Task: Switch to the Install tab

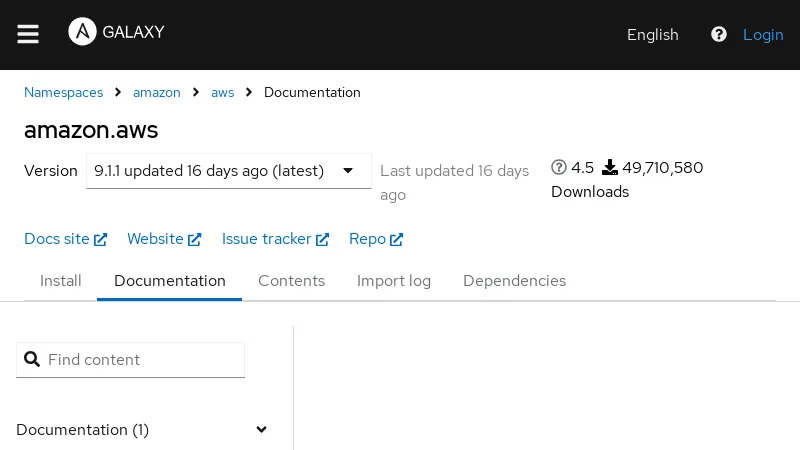Action: (x=61, y=281)
